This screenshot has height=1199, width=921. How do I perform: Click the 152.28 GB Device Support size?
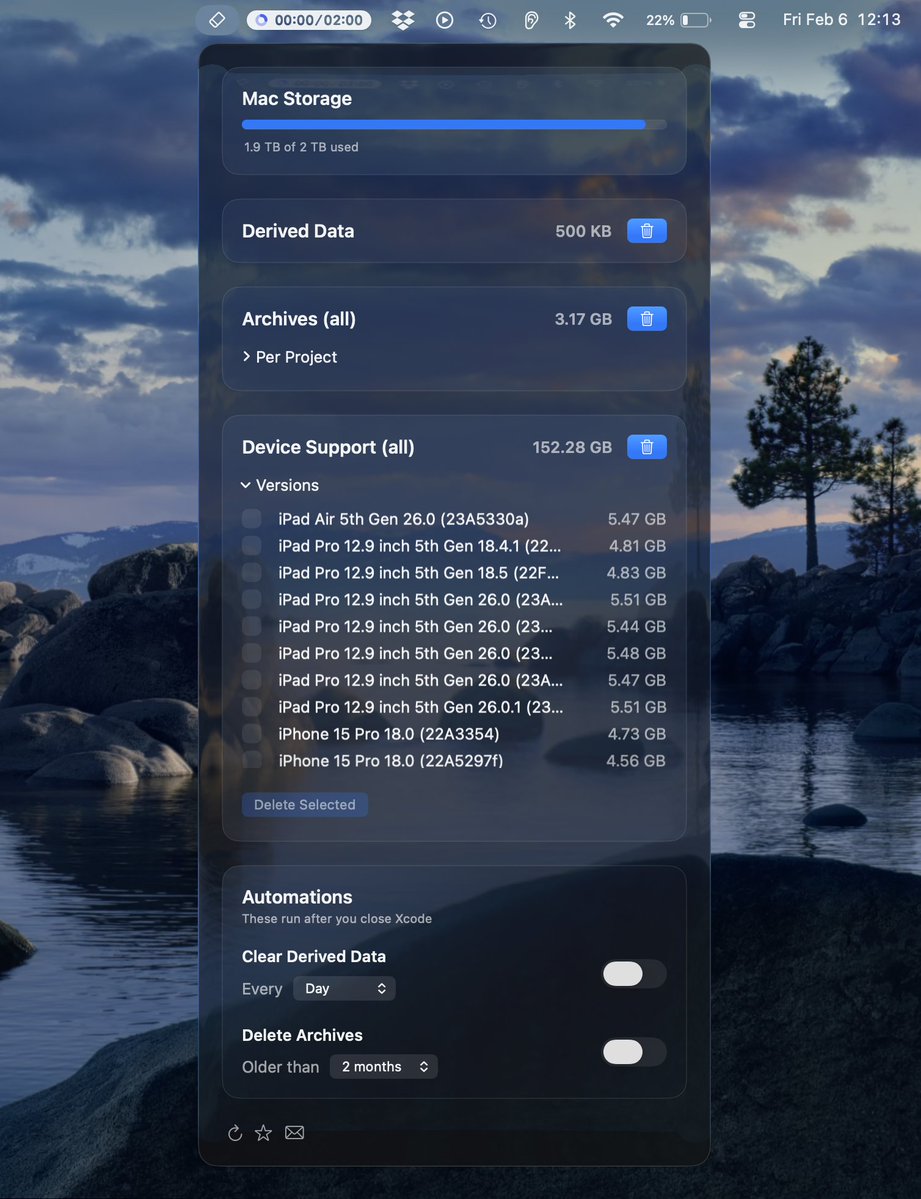[572, 447]
